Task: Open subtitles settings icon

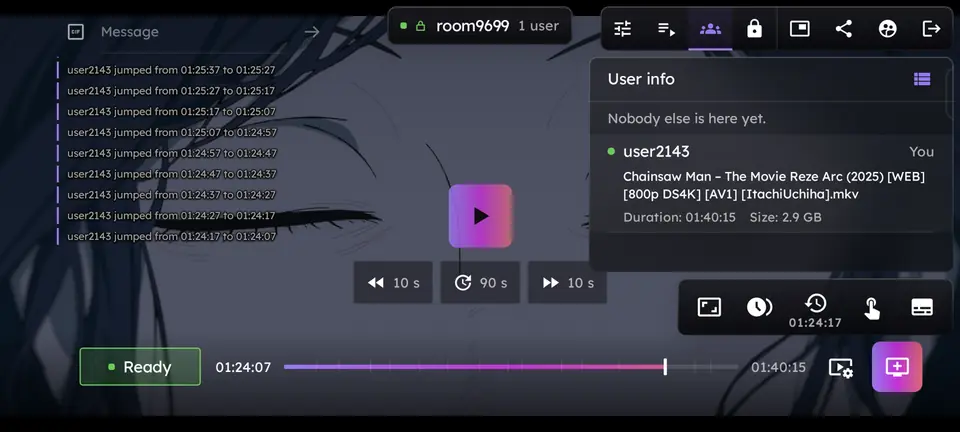Action: click(922, 307)
